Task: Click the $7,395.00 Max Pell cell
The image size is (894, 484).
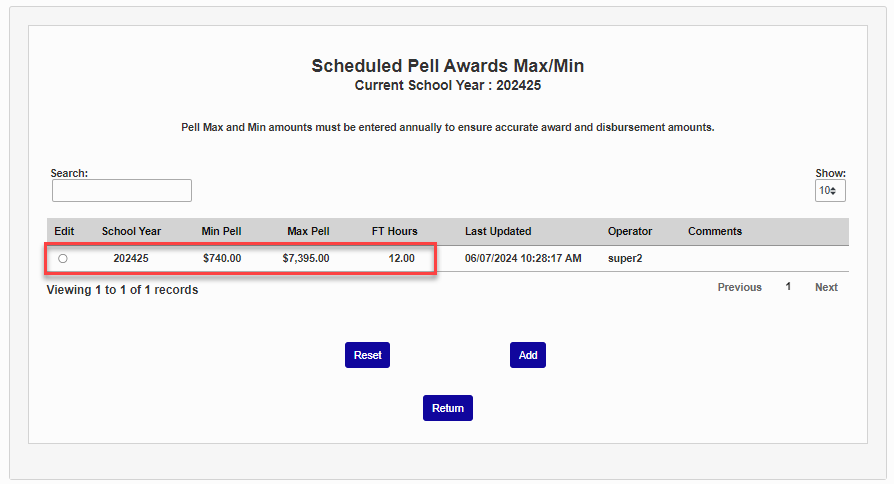Action: pyautogui.click(x=306, y=258)
